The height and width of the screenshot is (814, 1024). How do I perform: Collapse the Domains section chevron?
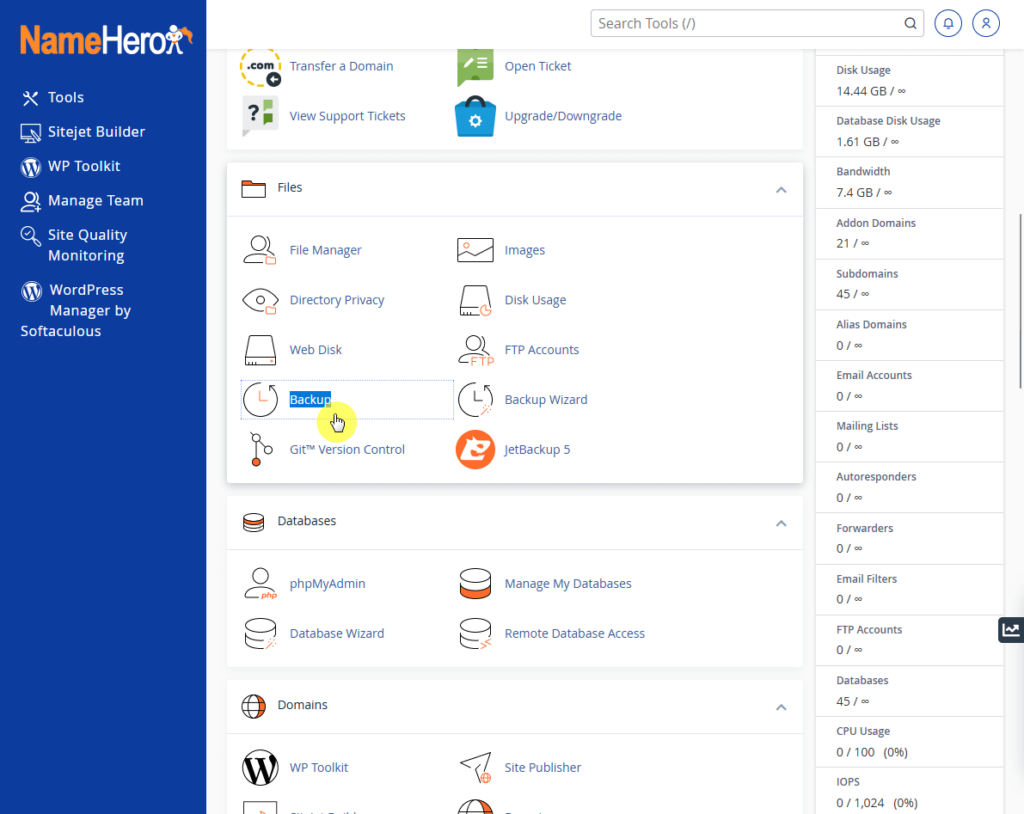click(780, 708)
